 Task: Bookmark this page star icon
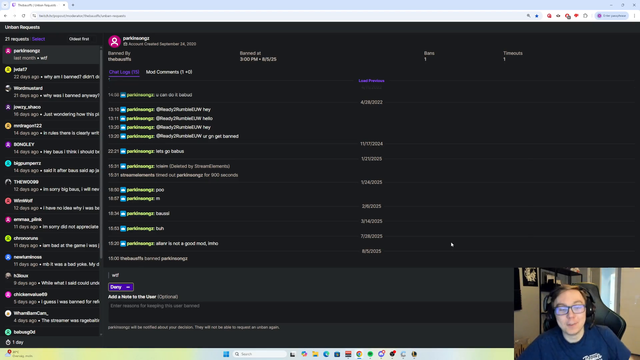click(x=537, y=16)
